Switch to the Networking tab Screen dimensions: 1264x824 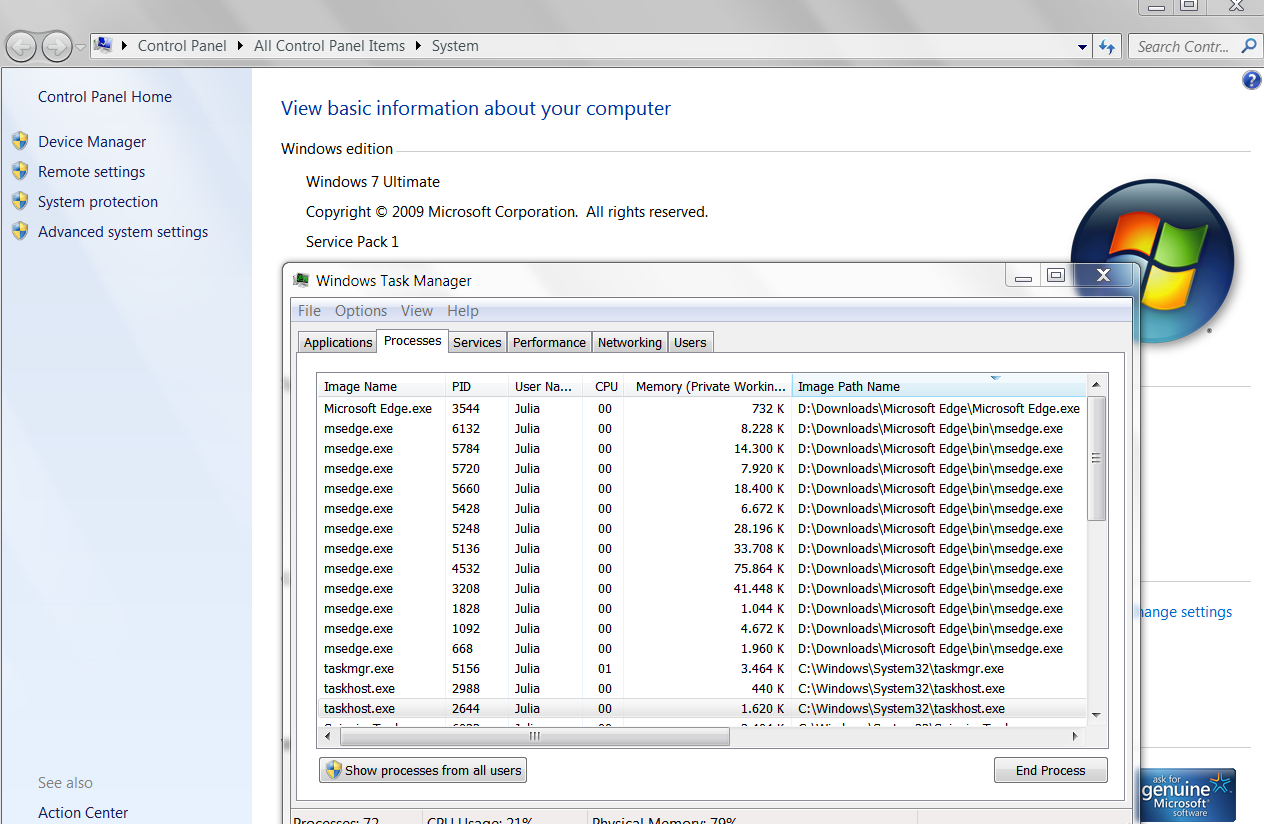(x=630, y=342)
